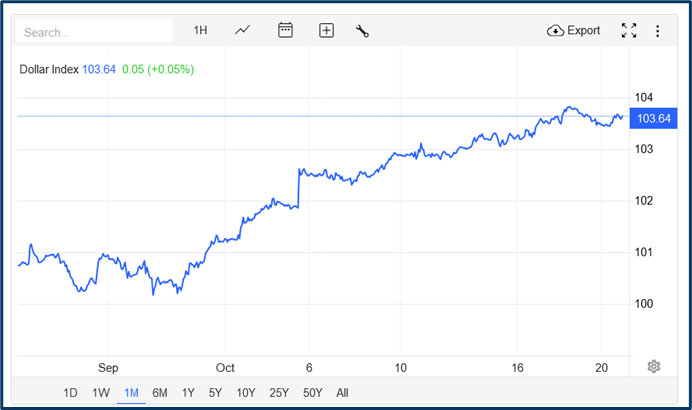The height and width of the screenshot is (410, 692).
Task: Select the 25Y time range
Action: 279,393
